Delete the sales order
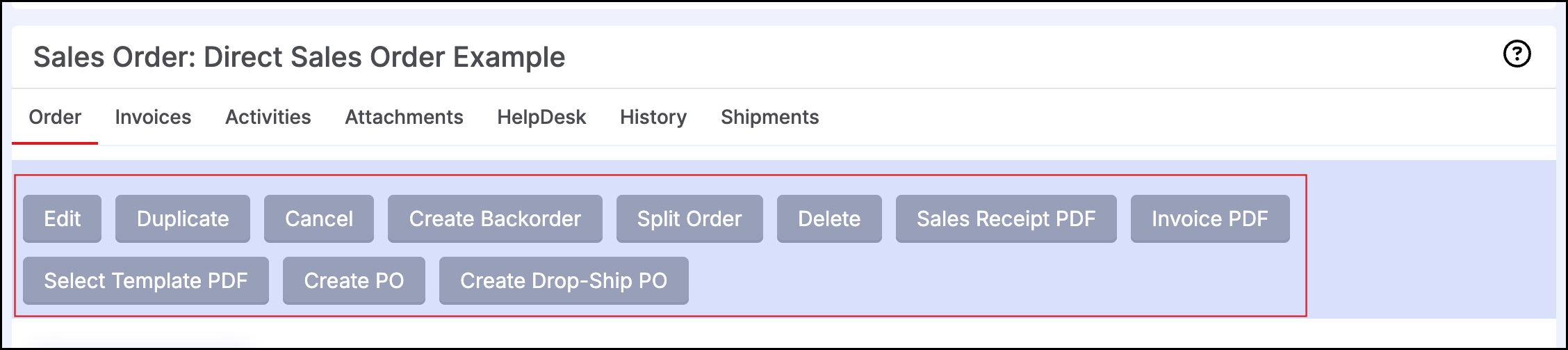Image resolution: width=1568 pixels, height=350 pixels. (x=829, y=218)
